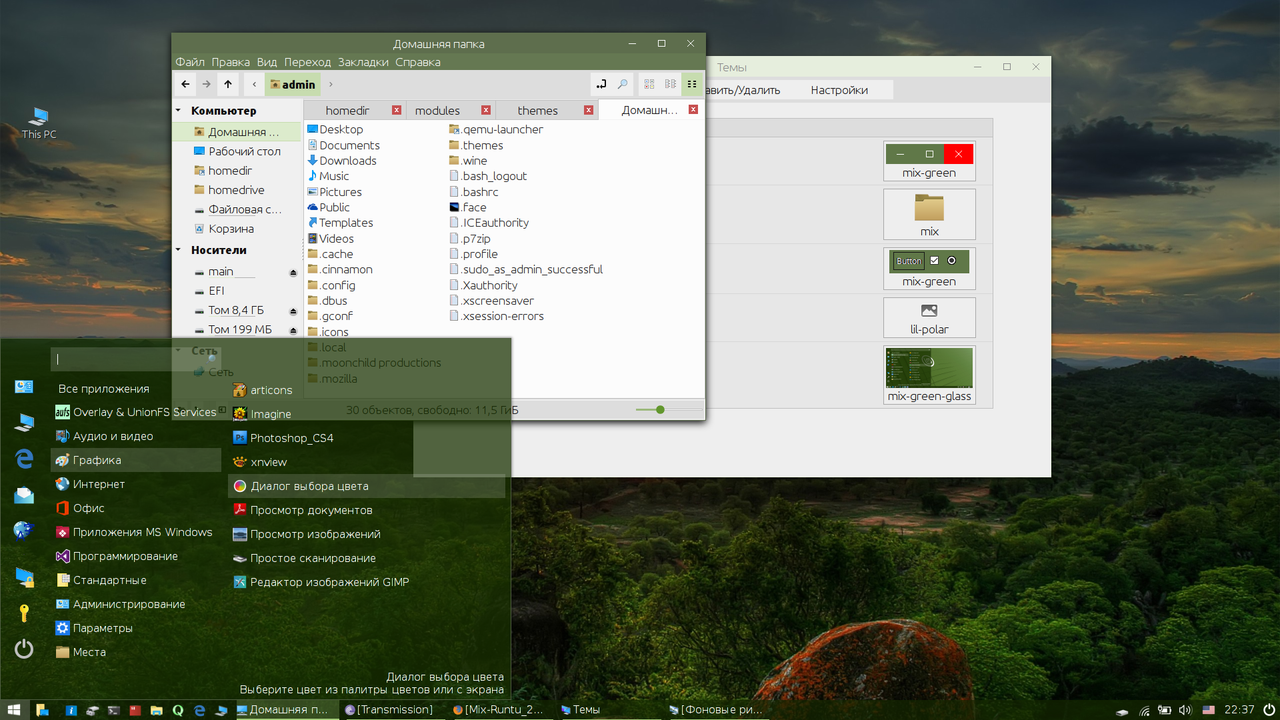This screenshot has height=720, width=1280.
Task: Open the This PC desktop icon
Action: pyautogui.click(x=39, y=124)
